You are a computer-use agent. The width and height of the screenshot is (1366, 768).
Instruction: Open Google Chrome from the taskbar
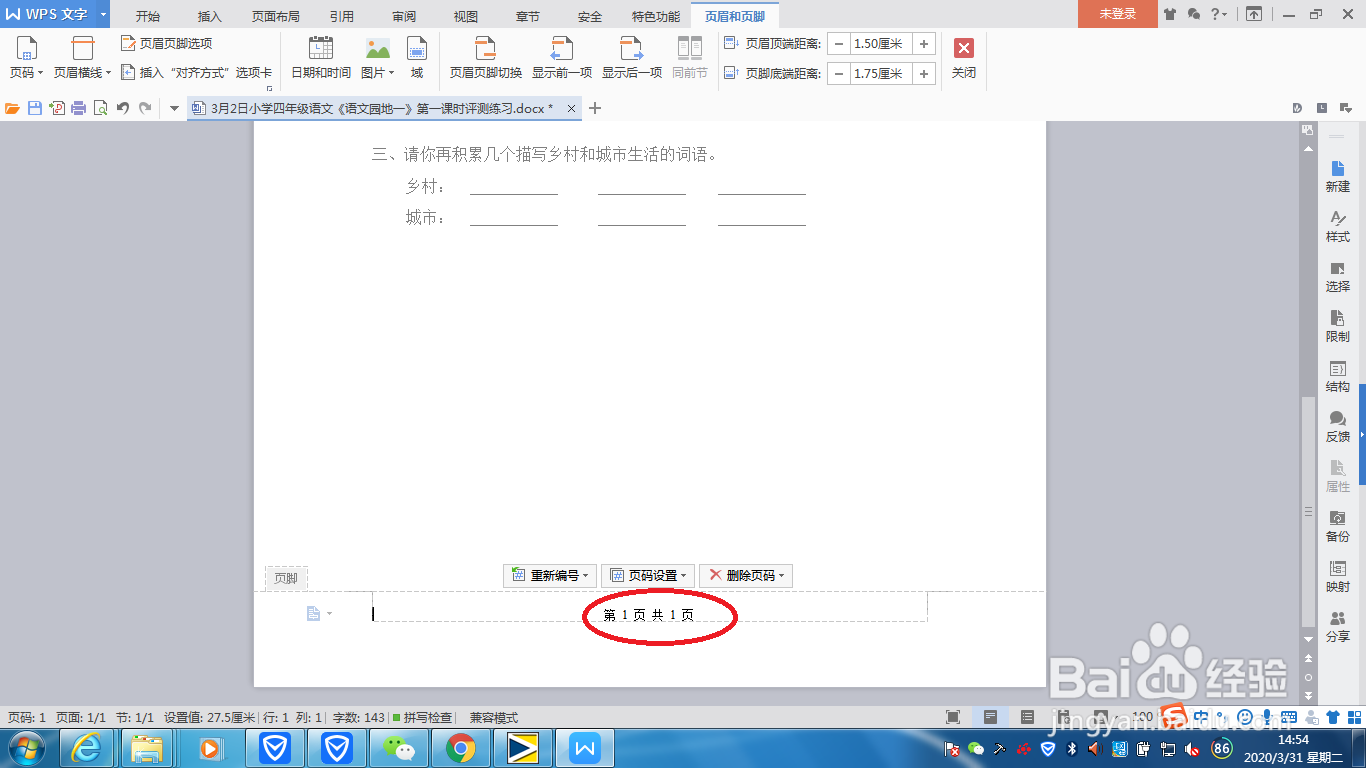click(461, 748)
